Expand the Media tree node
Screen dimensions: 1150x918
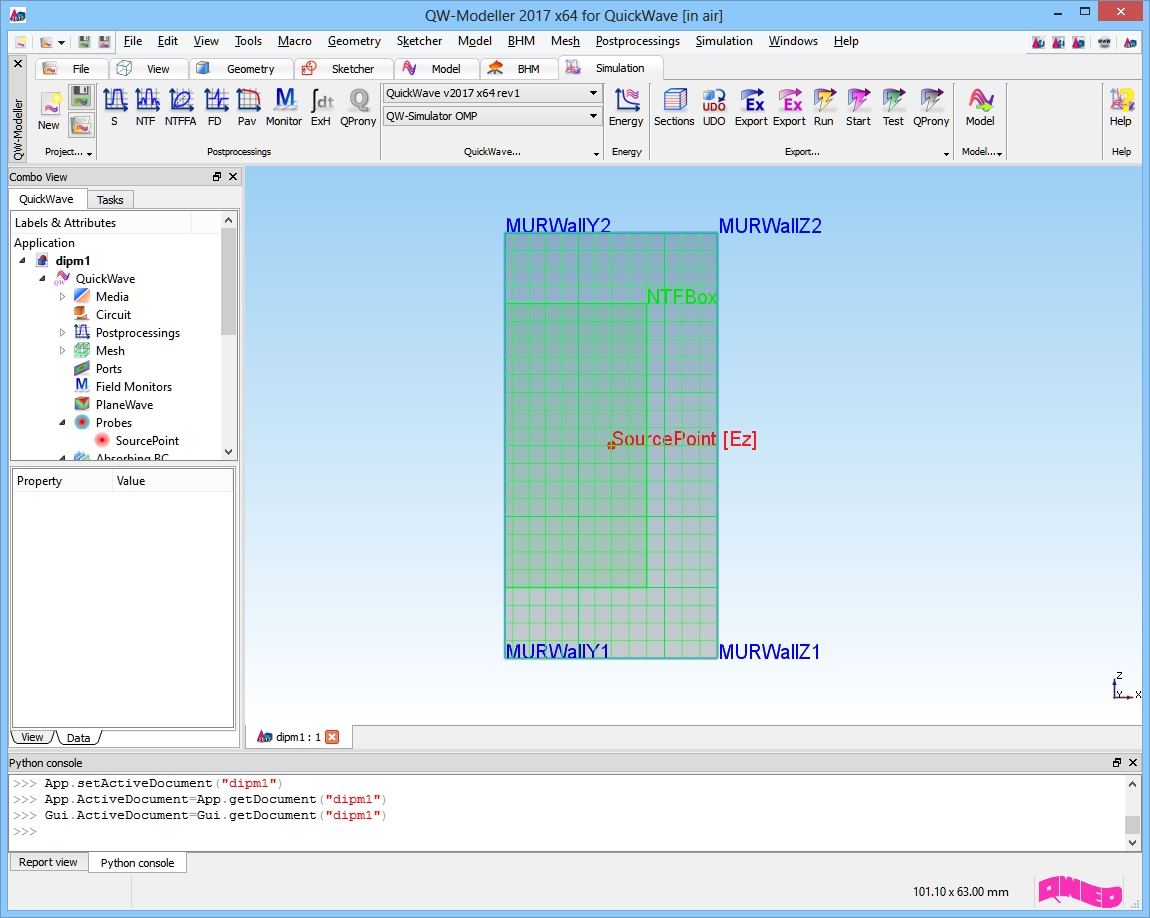(62, 297)
